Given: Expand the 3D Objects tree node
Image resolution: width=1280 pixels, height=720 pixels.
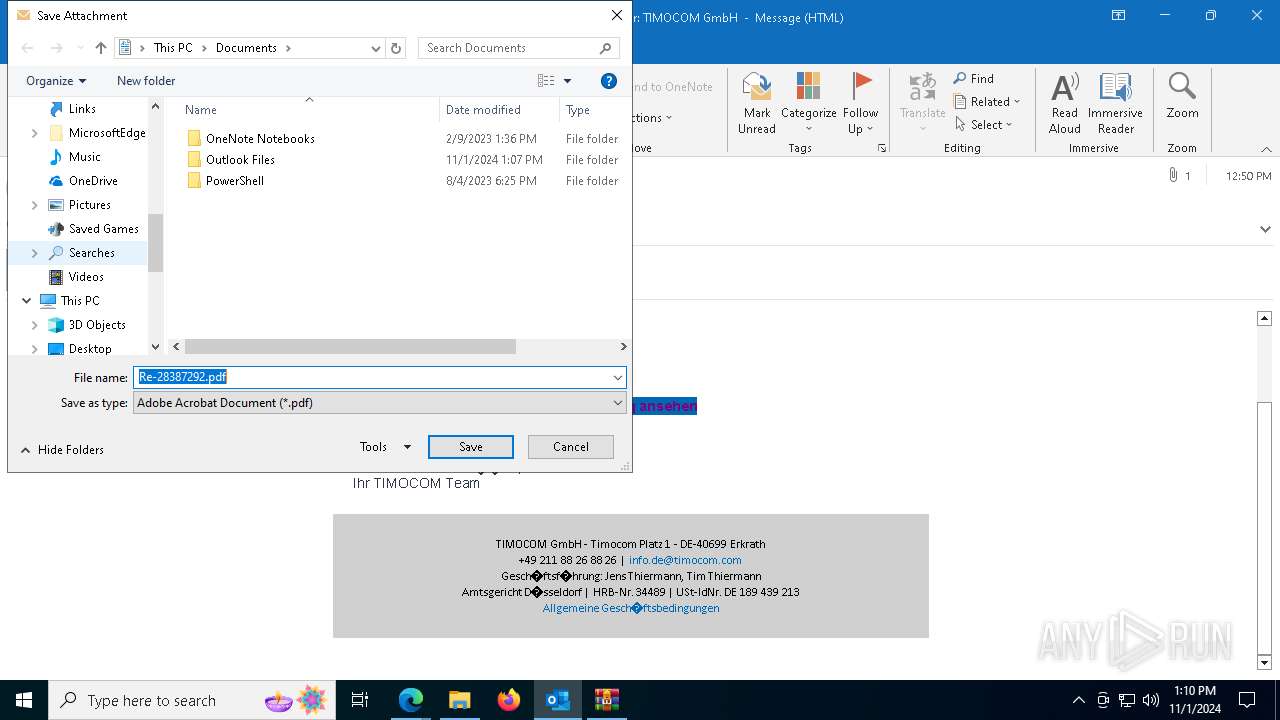Looking at the screenshot, I should (x=35, y=325).
